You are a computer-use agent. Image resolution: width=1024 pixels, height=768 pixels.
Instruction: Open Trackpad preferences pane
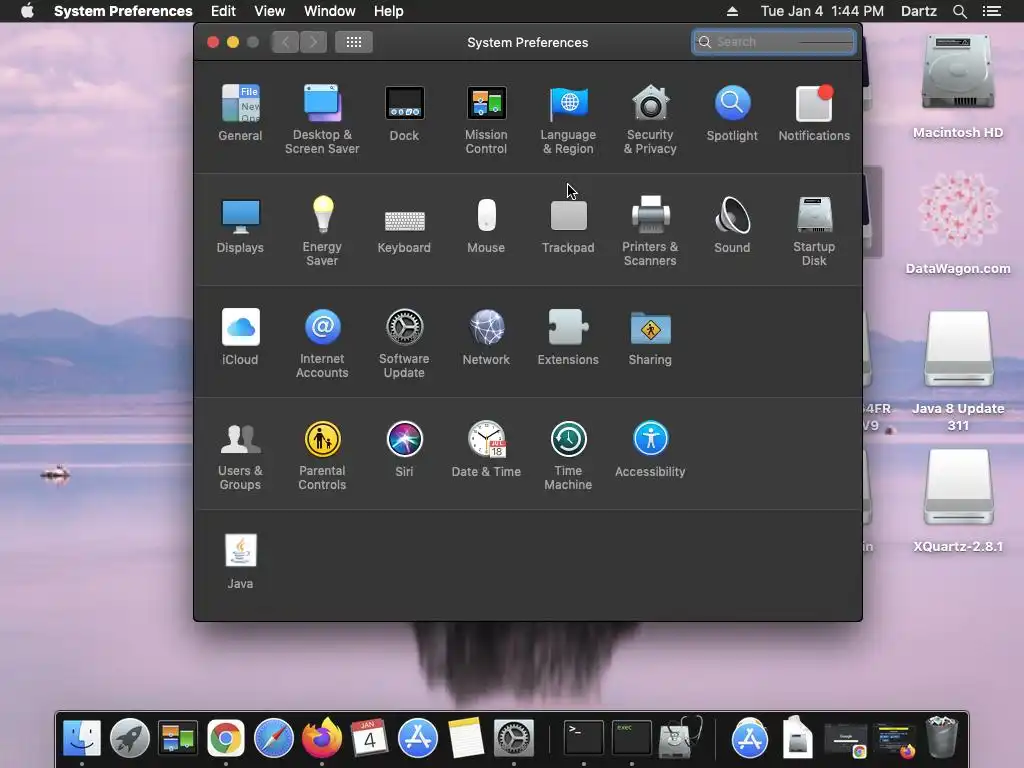coord(568,225)
